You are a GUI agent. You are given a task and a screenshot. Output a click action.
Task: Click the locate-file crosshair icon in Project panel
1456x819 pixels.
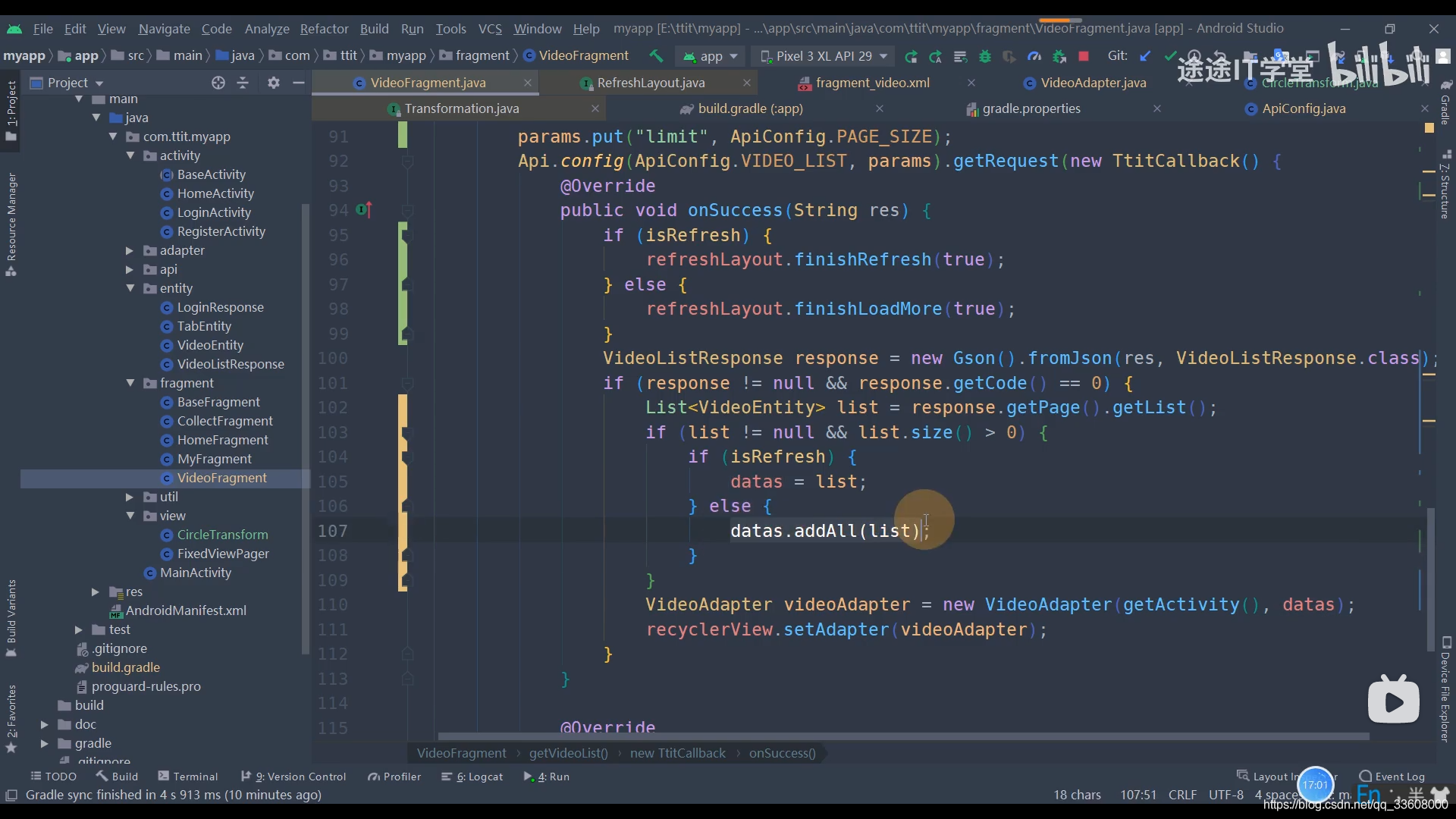pyautogui.click(x=218, y=83)
